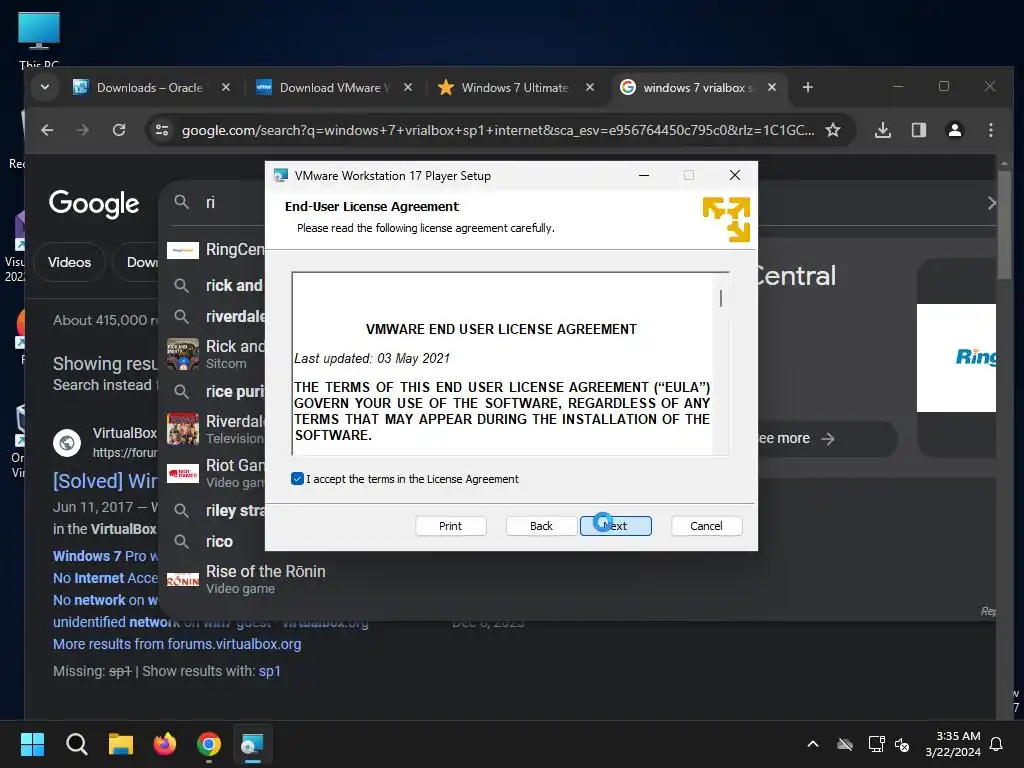Click the RingCentral logo thumbnail
Image resolution: width=1024 pixels, height=768 pixels.
[956, 358]
